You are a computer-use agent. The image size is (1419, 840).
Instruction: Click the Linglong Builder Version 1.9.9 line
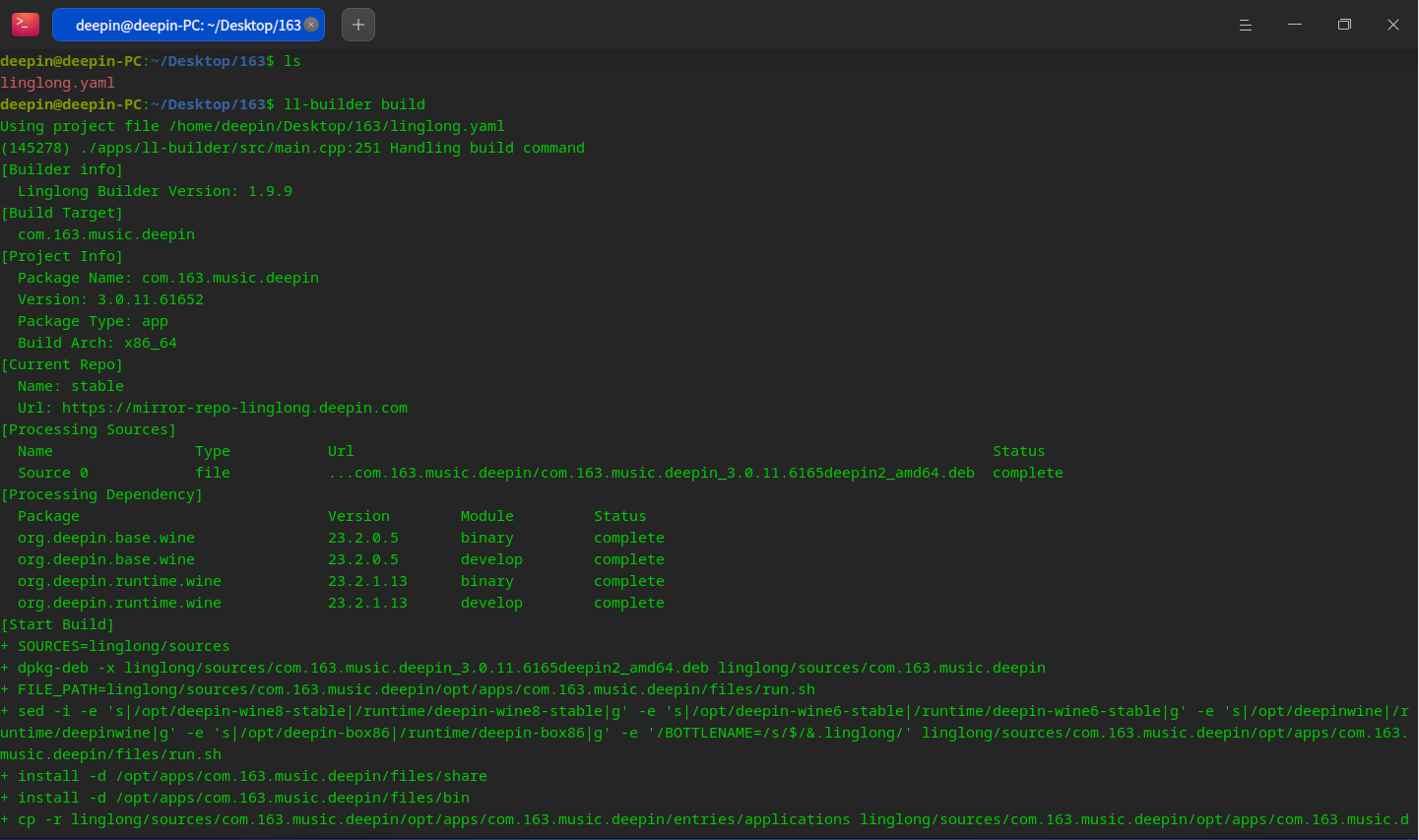(x=155, y=191)
